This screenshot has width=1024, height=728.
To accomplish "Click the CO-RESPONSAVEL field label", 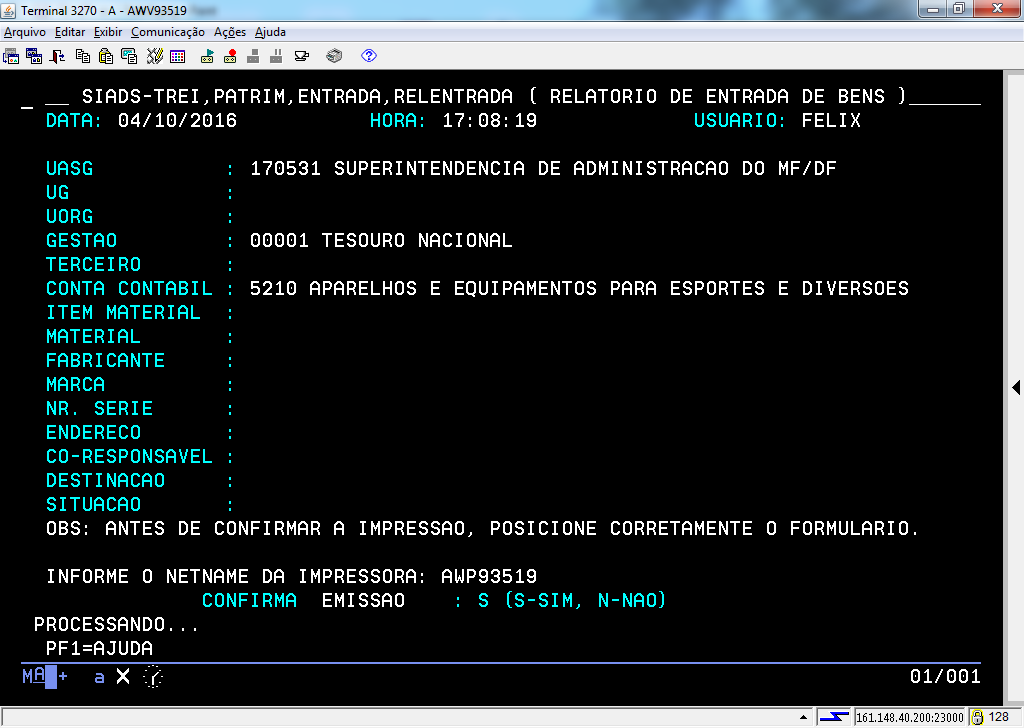I will tap(129, 456).
